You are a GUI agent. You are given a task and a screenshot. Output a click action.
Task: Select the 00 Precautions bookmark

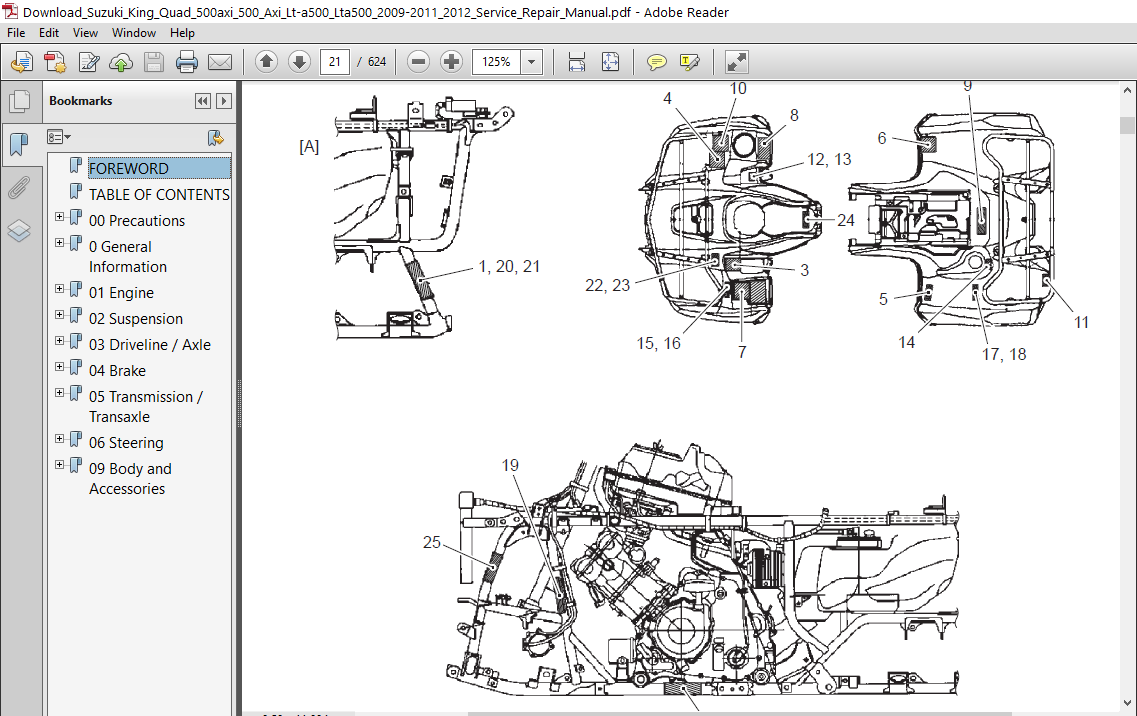[136, 221]
